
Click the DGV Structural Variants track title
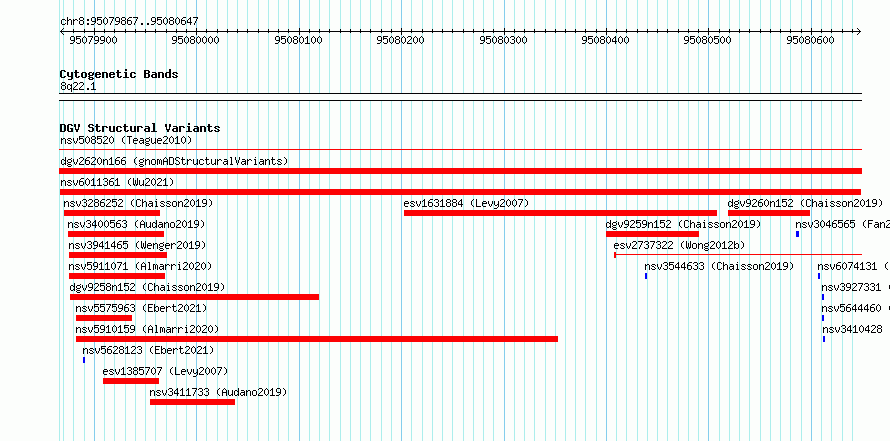pos(140,128)
